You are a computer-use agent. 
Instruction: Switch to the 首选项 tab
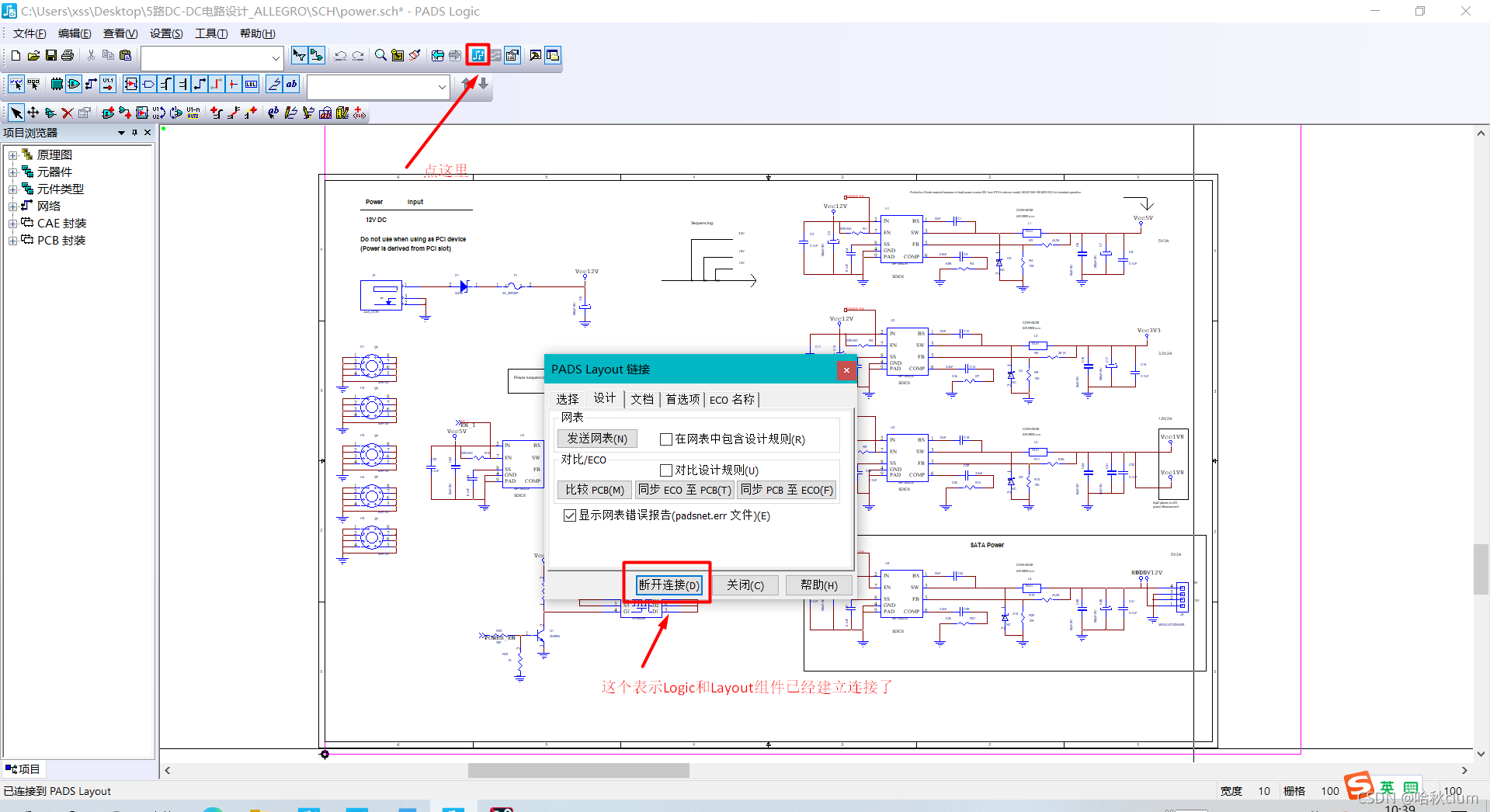[682, 399]
